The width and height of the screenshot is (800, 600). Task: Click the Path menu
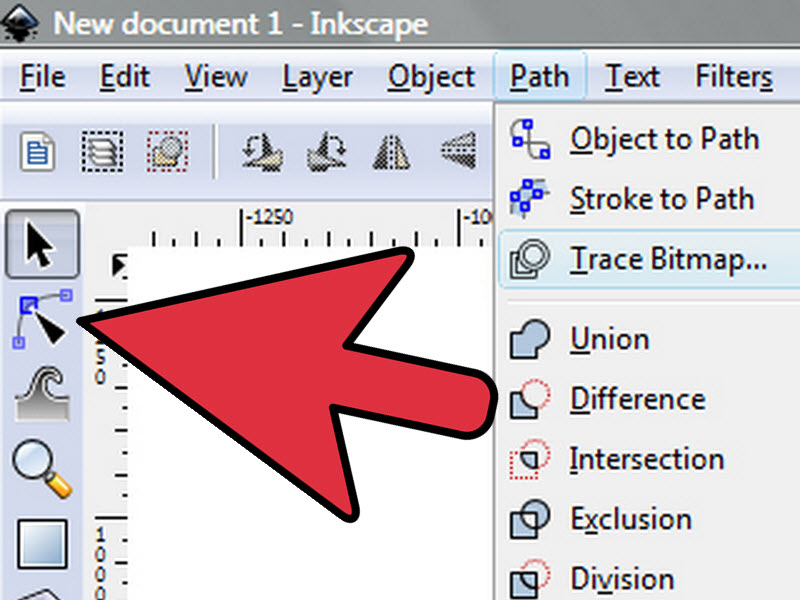(x=539, y=78)
